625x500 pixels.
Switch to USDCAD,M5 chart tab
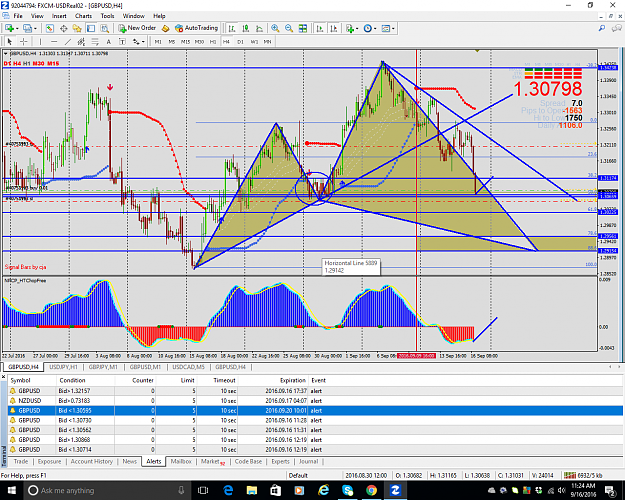tap(189, 367)
